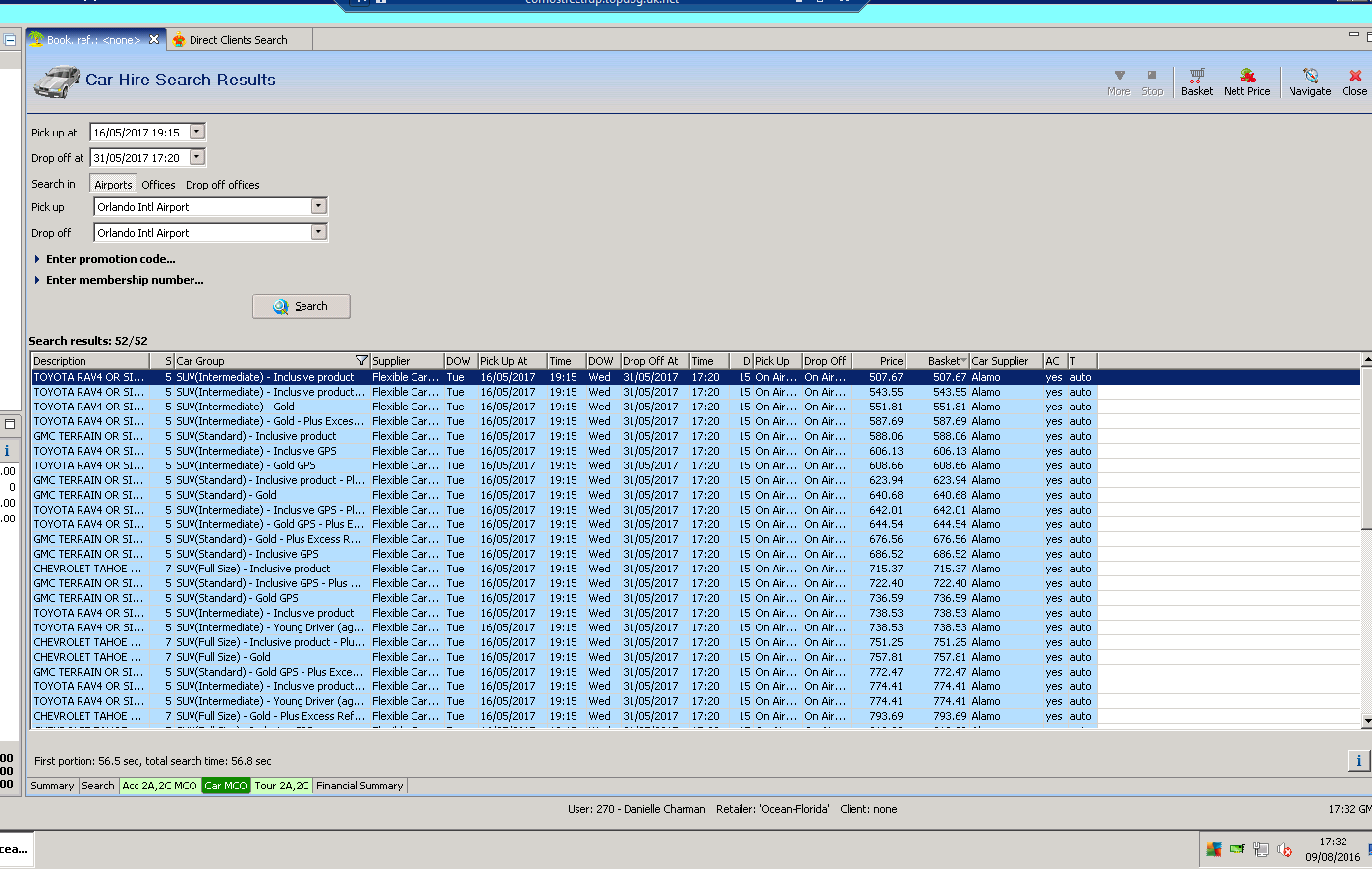Click the taskbar clock showing 17:32
This screenshot has height=869, width=1372.
(x=1333, y=849)
